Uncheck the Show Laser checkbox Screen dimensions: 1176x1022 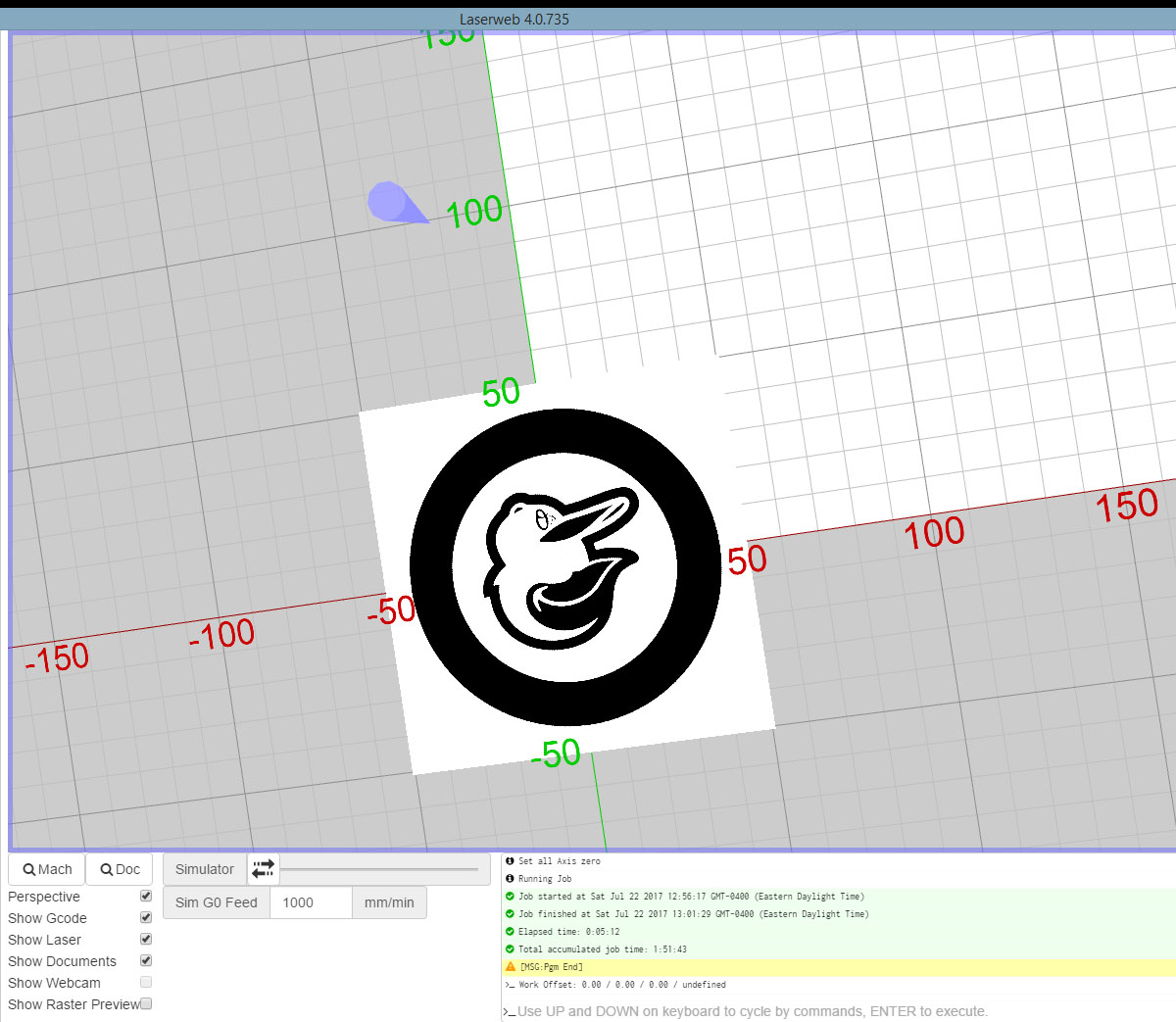(146, 939)
